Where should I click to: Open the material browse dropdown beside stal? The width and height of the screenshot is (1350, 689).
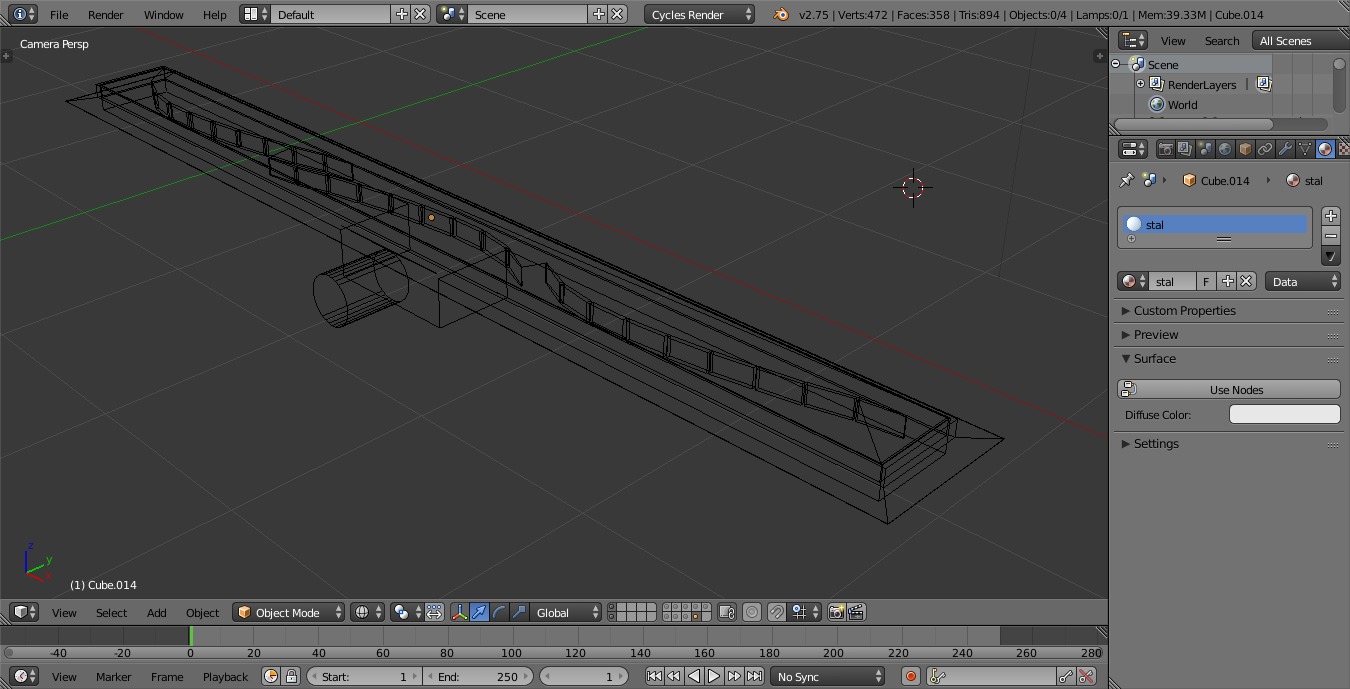click(x=1131, y=282)
